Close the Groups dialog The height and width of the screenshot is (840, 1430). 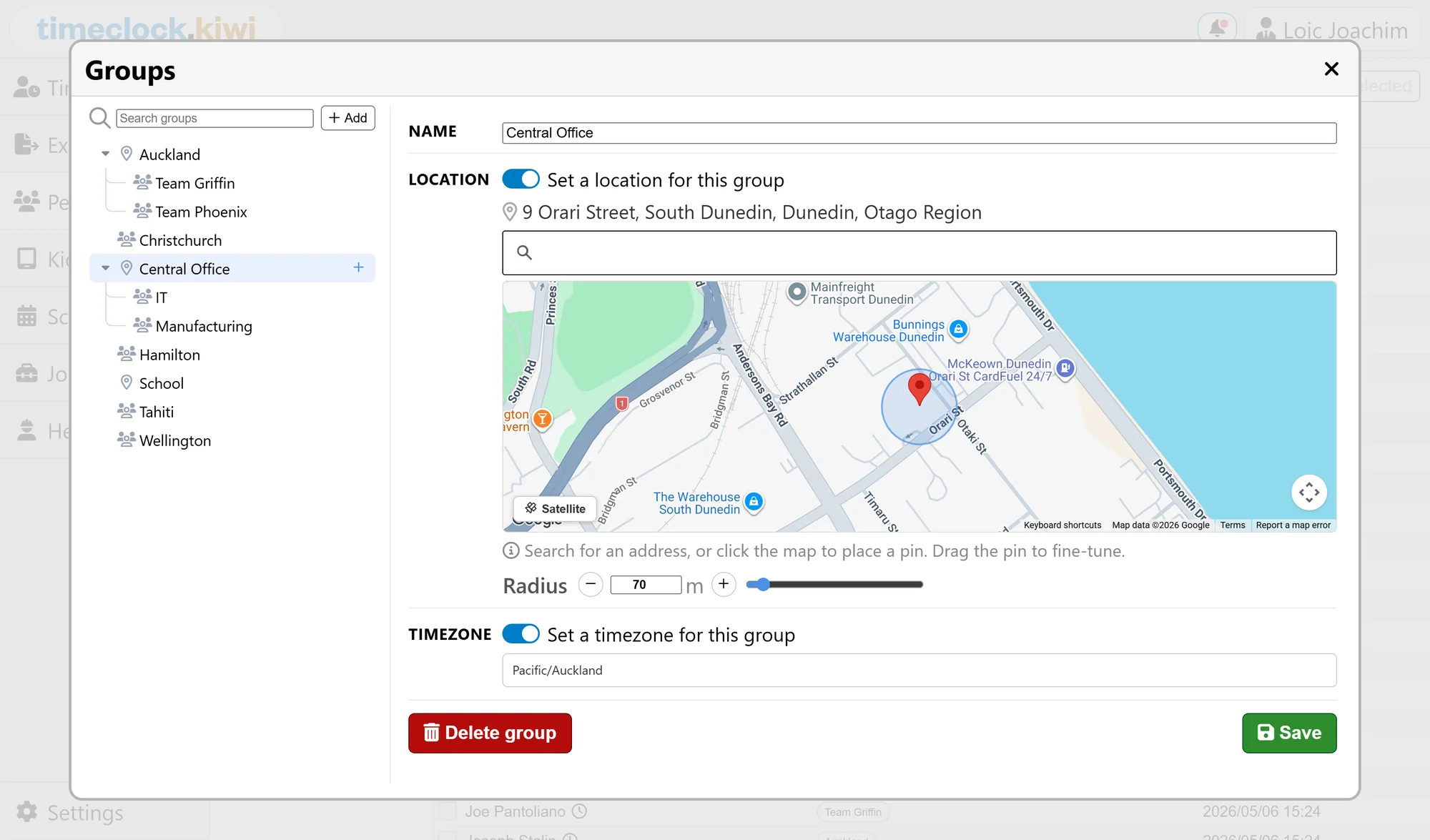1331,69
